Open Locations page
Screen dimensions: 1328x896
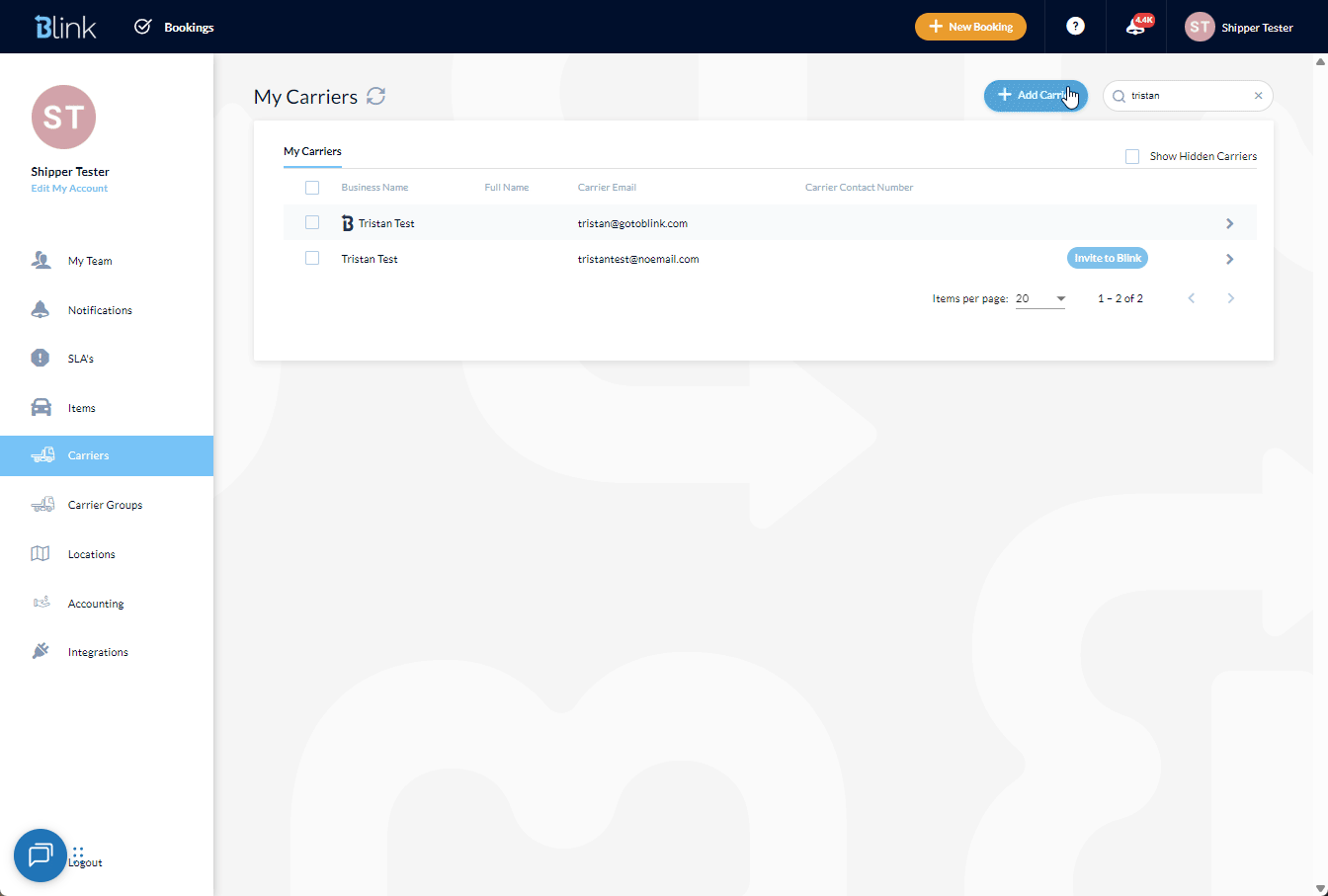[x=92, y=554]
